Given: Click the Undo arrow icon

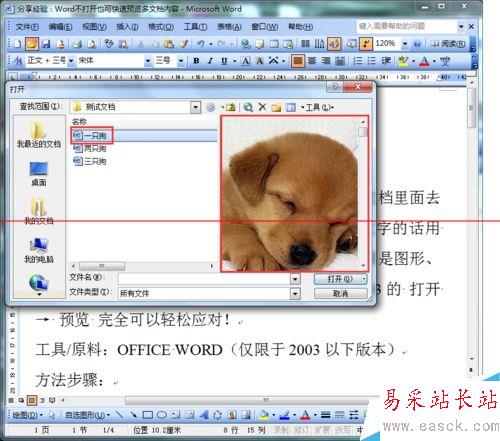Looking at the screenshot, I should [x=200, y=44].
